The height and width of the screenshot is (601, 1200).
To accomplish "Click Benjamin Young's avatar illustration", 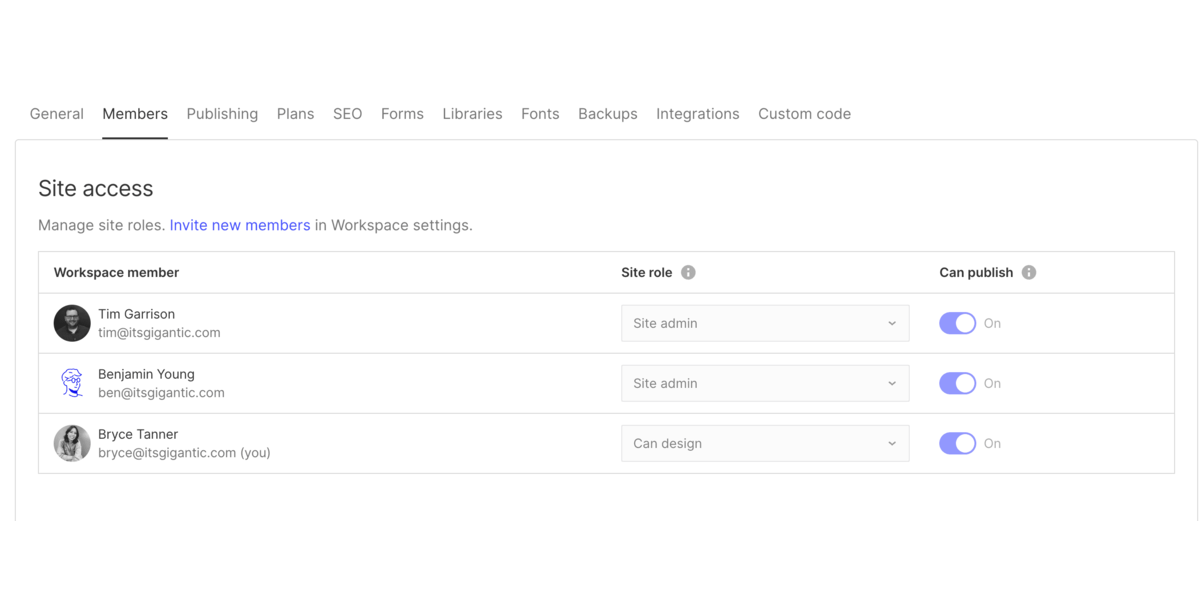I will 71,383.
